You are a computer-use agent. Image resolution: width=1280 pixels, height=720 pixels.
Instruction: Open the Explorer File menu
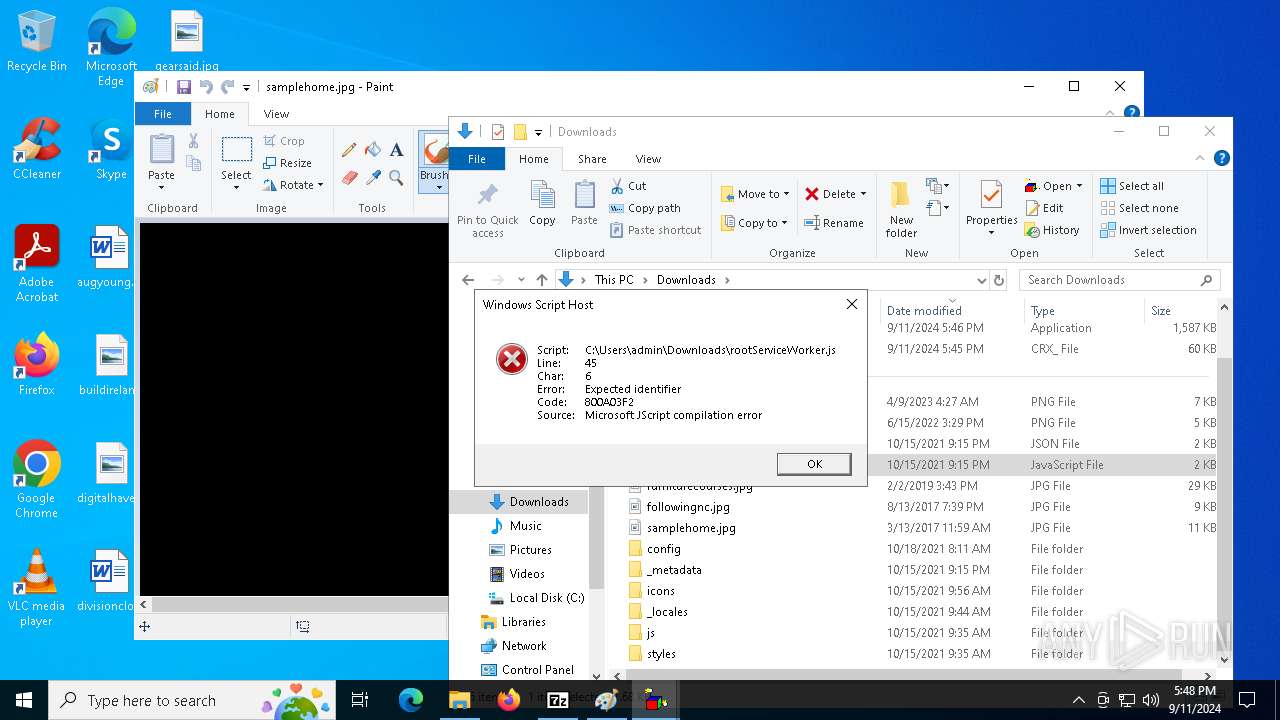(477, 159)
